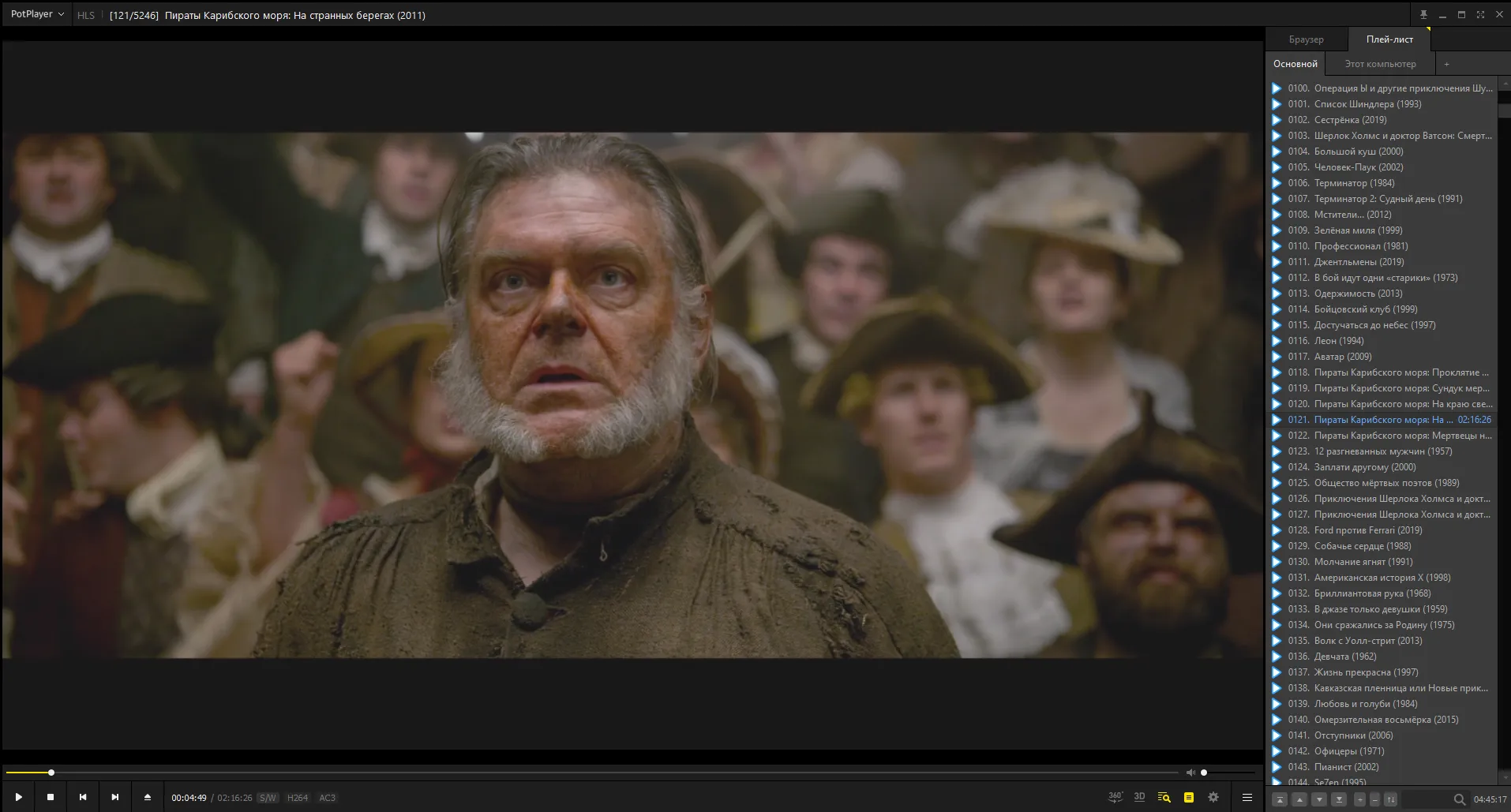This screenshot has width=1511, height=812.
Task: Select 12 разгневанных мужчин (1957) entry
Action: [1383, 451]
